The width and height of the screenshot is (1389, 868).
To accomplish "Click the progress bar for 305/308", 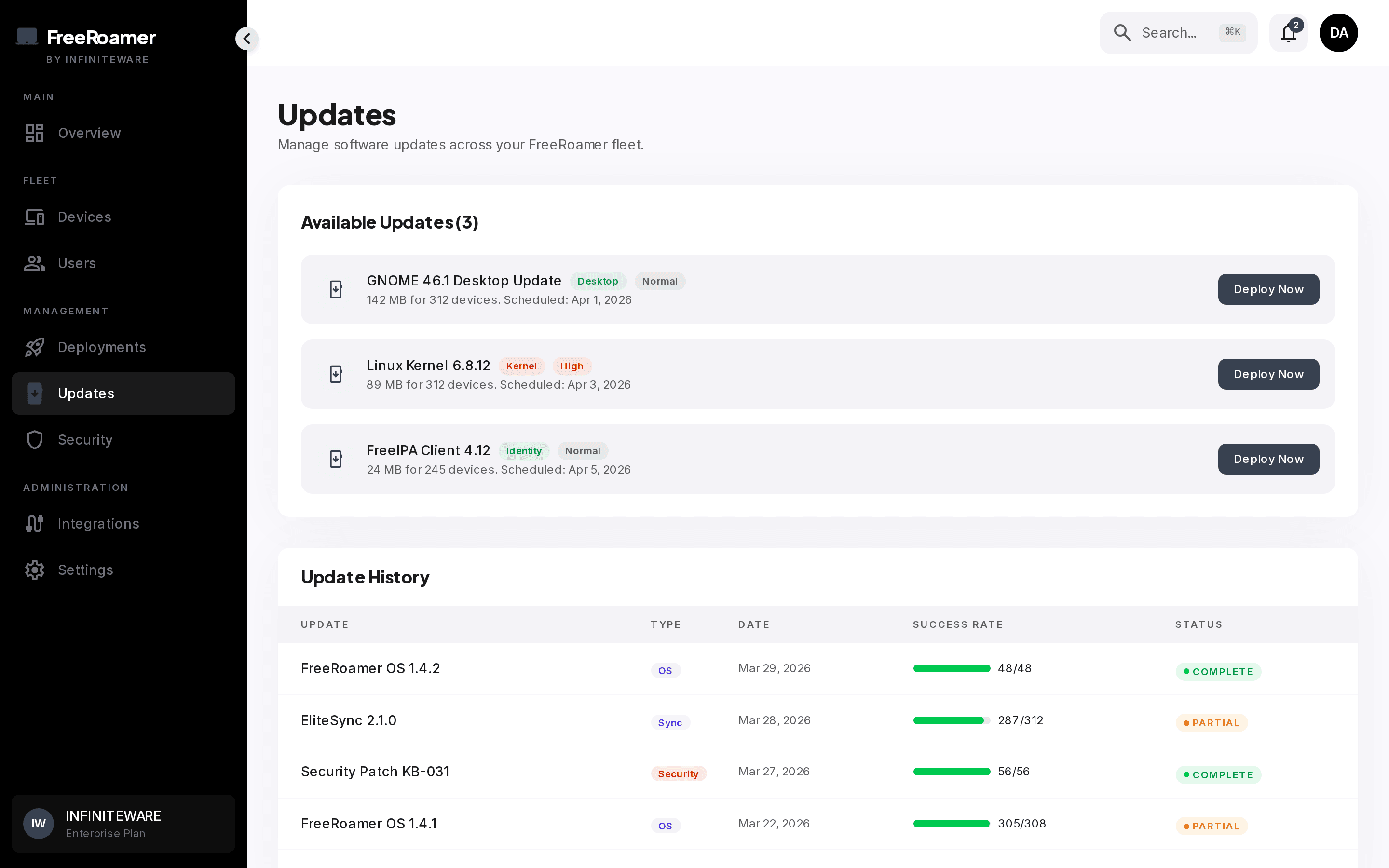I will (x=952, y=824).
